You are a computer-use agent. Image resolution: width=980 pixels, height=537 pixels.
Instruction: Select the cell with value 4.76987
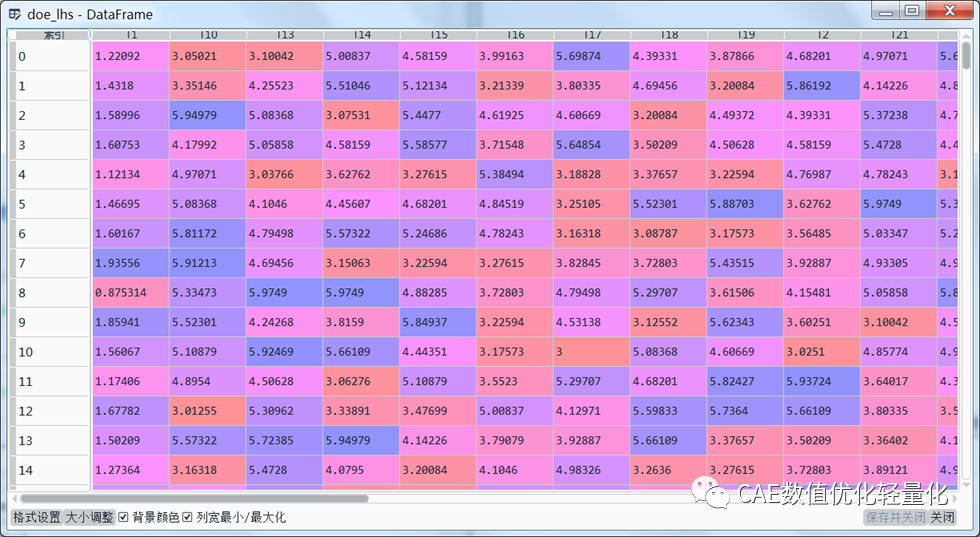click(x=822, y=174)
